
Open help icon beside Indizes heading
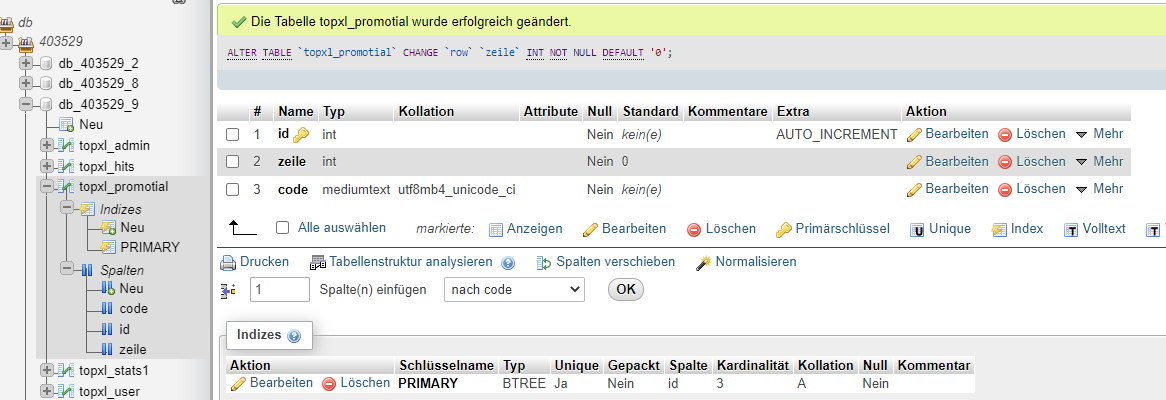293,336
